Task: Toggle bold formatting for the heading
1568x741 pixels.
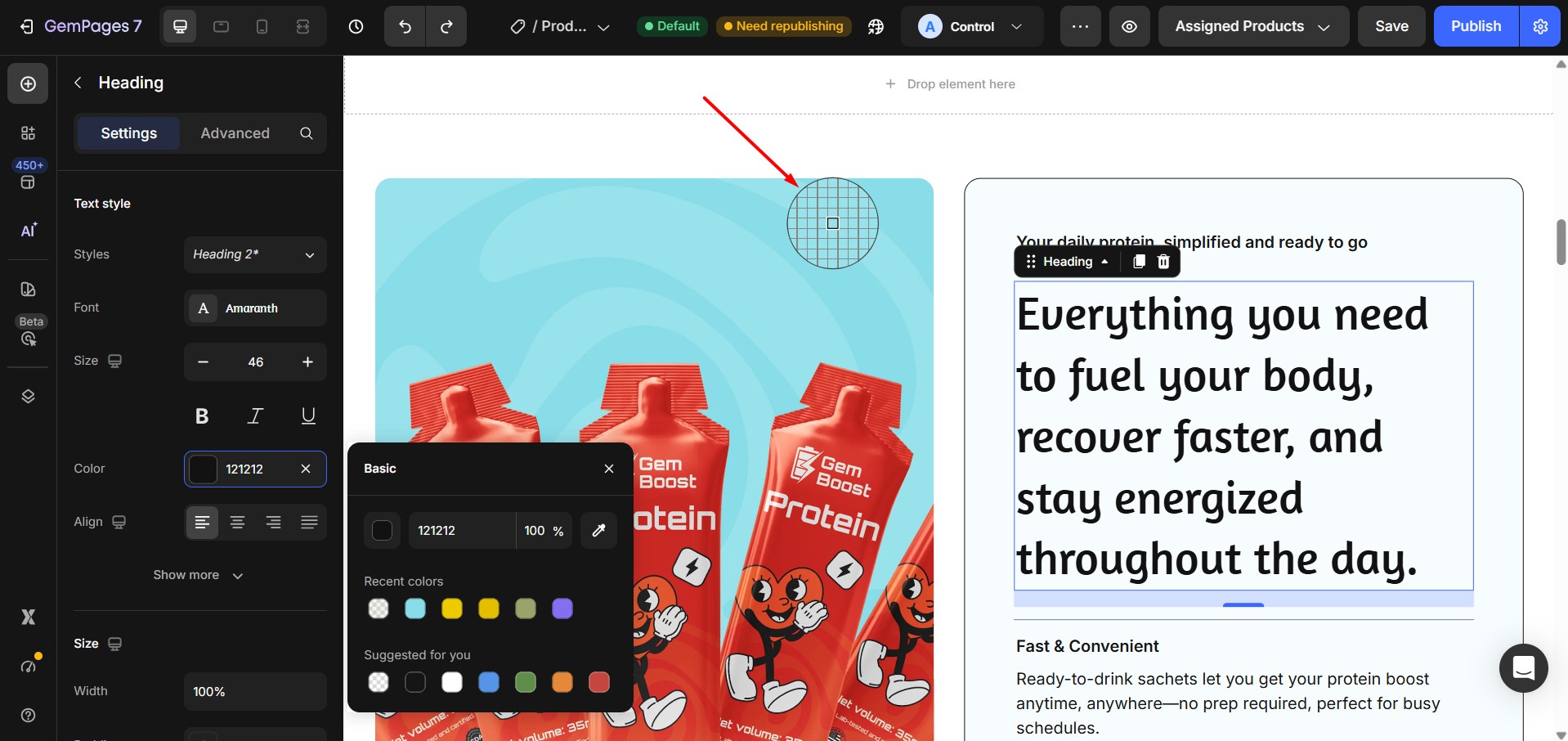Action: point(201,415)
